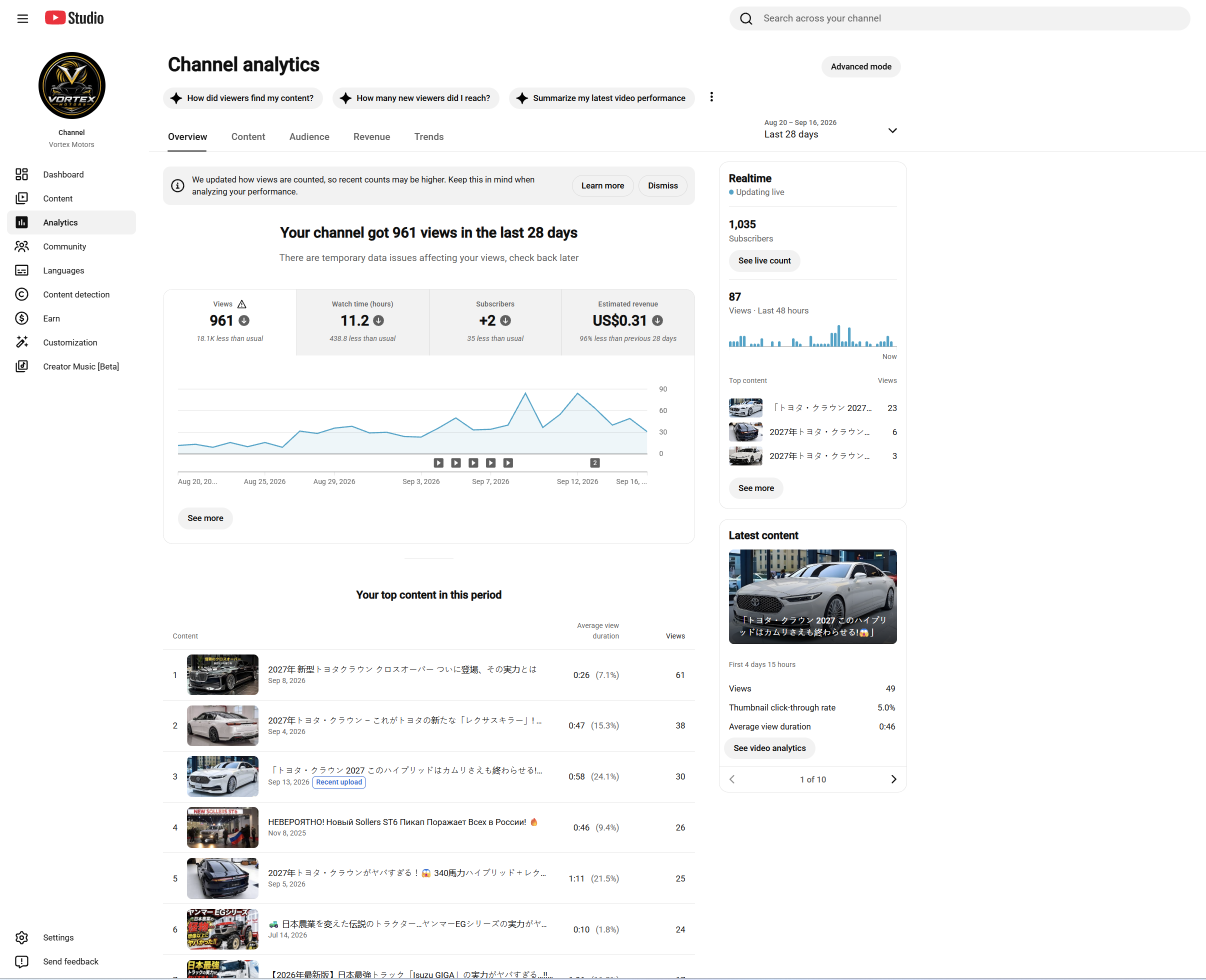Click the first video marker under chart
Image resolution: width=1206 pixels, height=980 pixels.
pyautogui.click(x=438, y=463)
